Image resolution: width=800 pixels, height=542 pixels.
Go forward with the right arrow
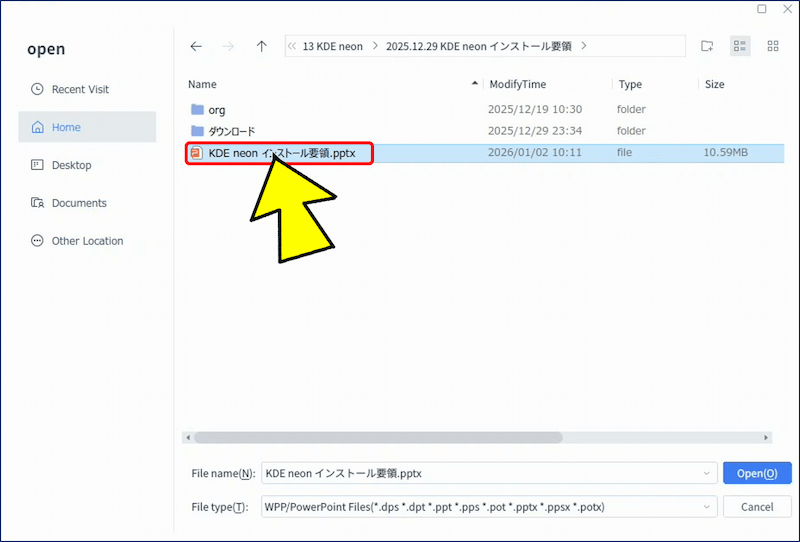pos(228,46)
